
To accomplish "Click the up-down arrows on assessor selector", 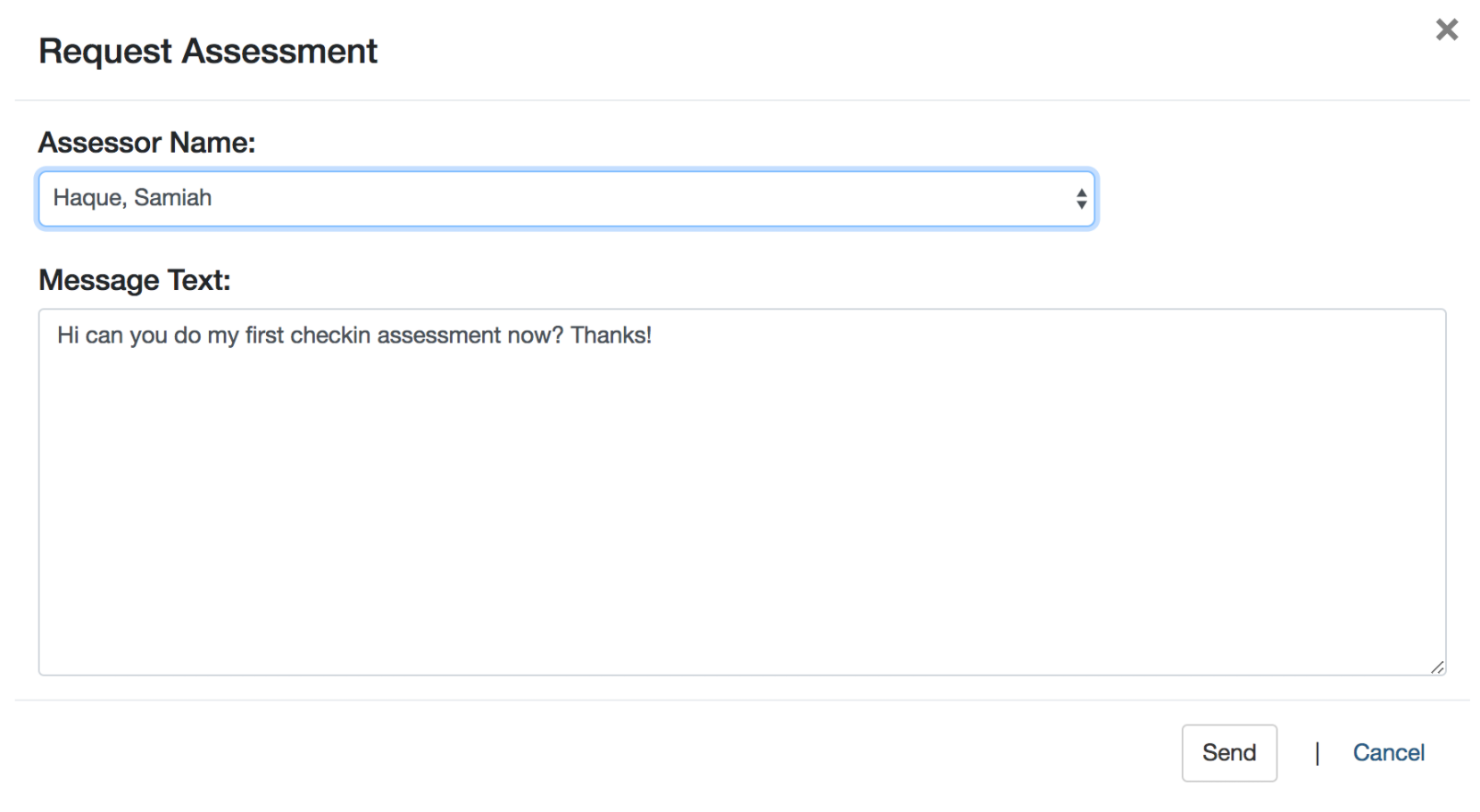I will coord(1081,198).
